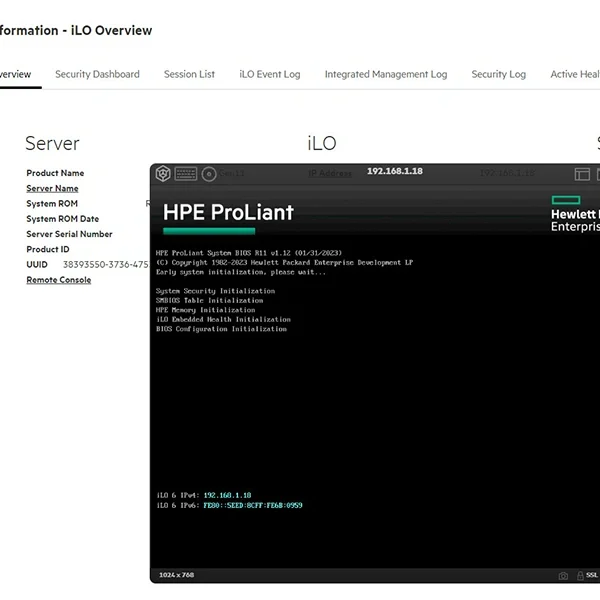Go to the iLO Event Log tab
Screen dimensions: 600x600
tap(269, 74)
